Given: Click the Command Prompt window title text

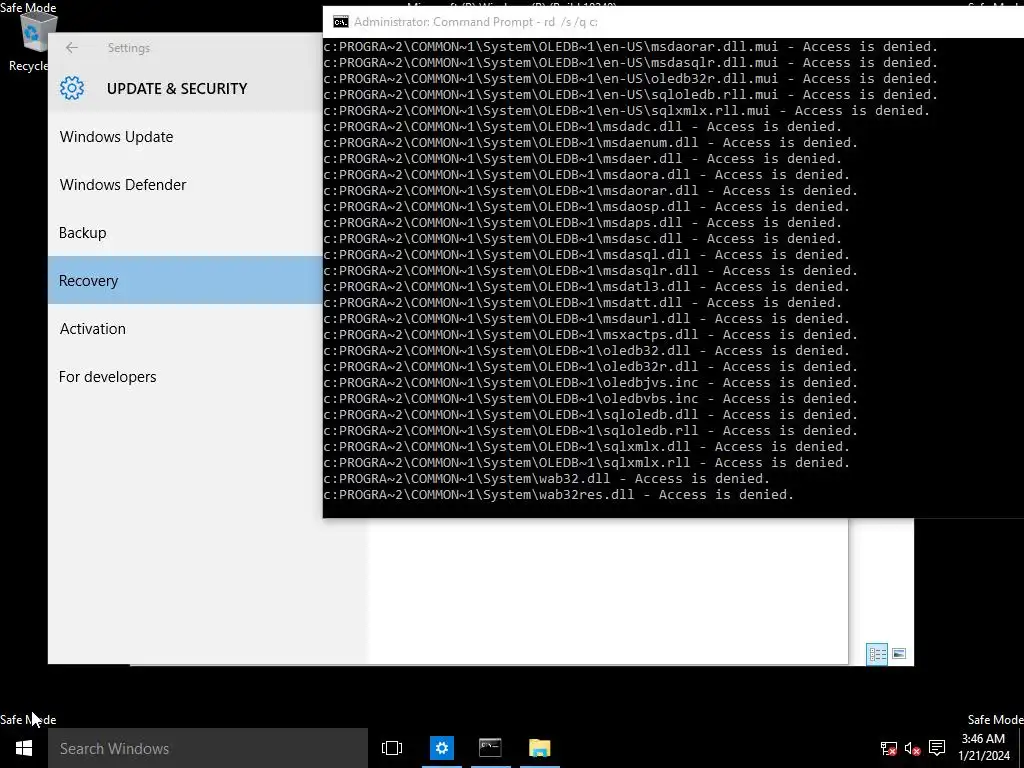Looking at the screenshot, I should (x=475, y=22).
